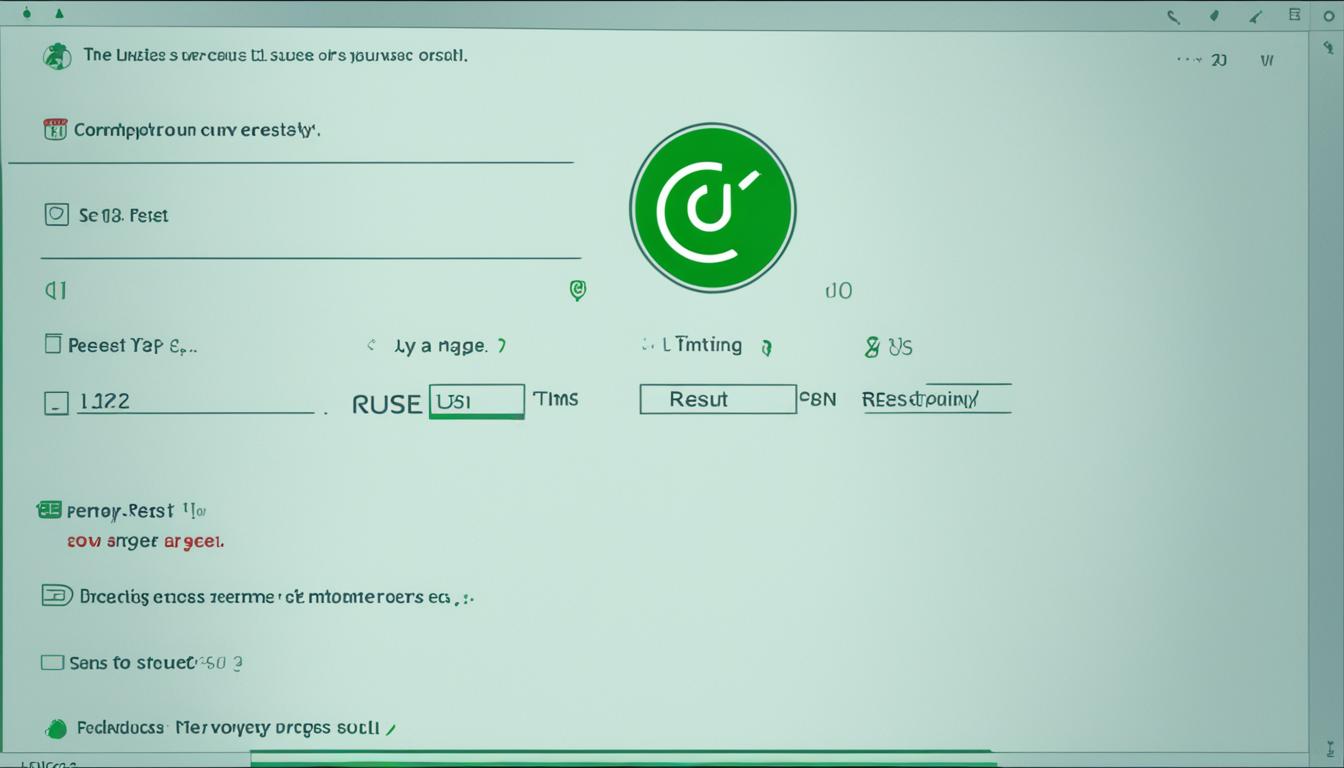Click the leaf-shaped icon in top-right toolbar
This screenshot has width=1344, height=768.
(1214, 15)
